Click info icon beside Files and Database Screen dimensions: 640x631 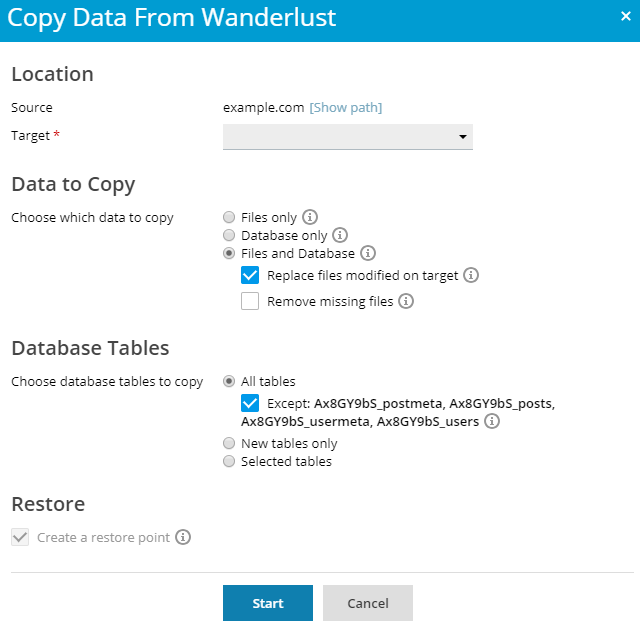pos(367,254)
